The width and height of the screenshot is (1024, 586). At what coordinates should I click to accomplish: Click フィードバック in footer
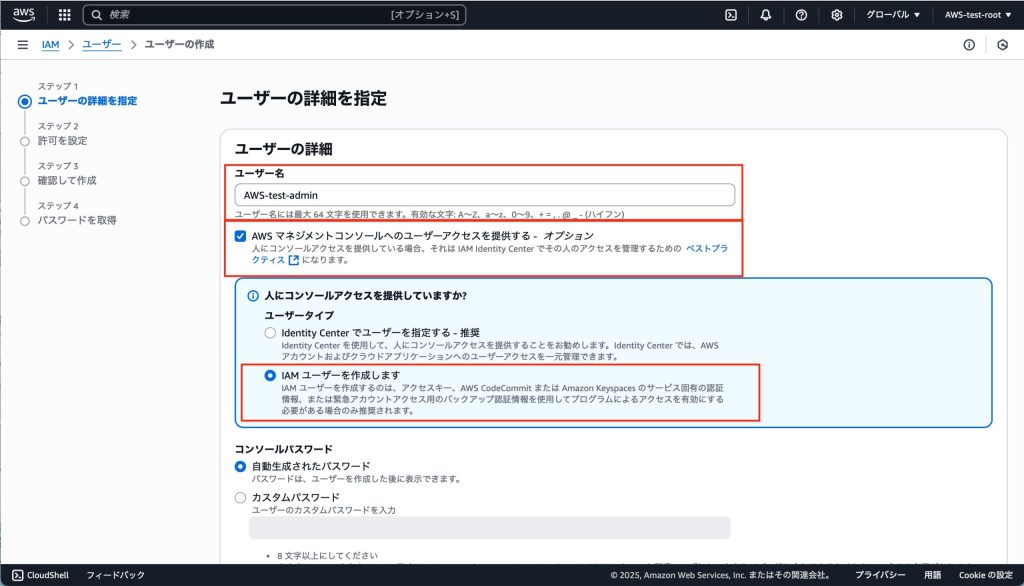click(116, 575)
